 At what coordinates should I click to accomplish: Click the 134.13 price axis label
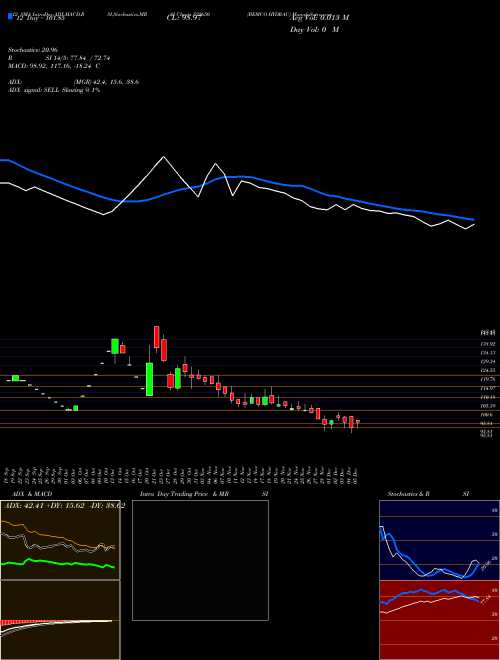(487, 353)
